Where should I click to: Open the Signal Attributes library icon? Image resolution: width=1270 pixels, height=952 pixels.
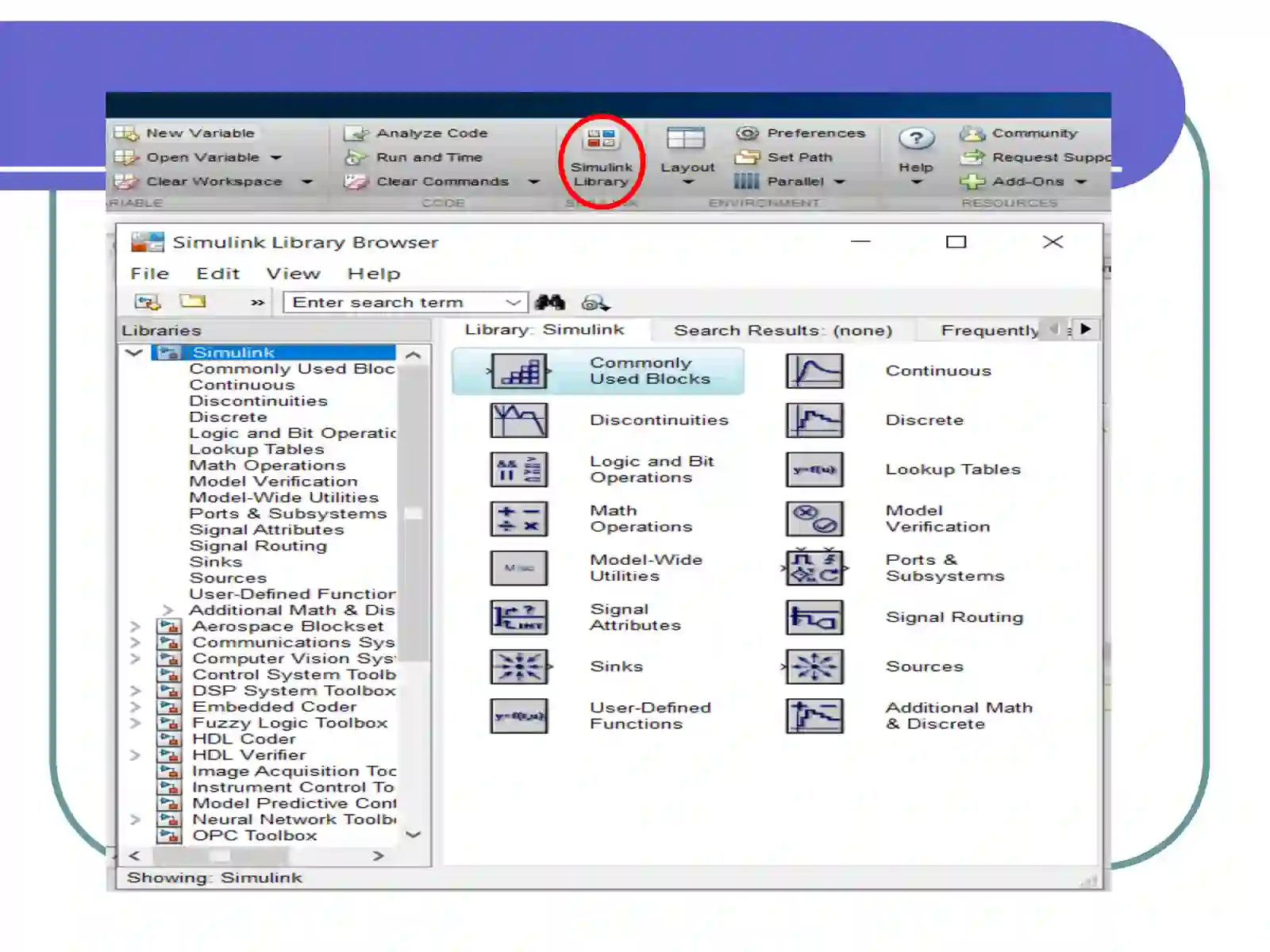(x=519, y=617)
